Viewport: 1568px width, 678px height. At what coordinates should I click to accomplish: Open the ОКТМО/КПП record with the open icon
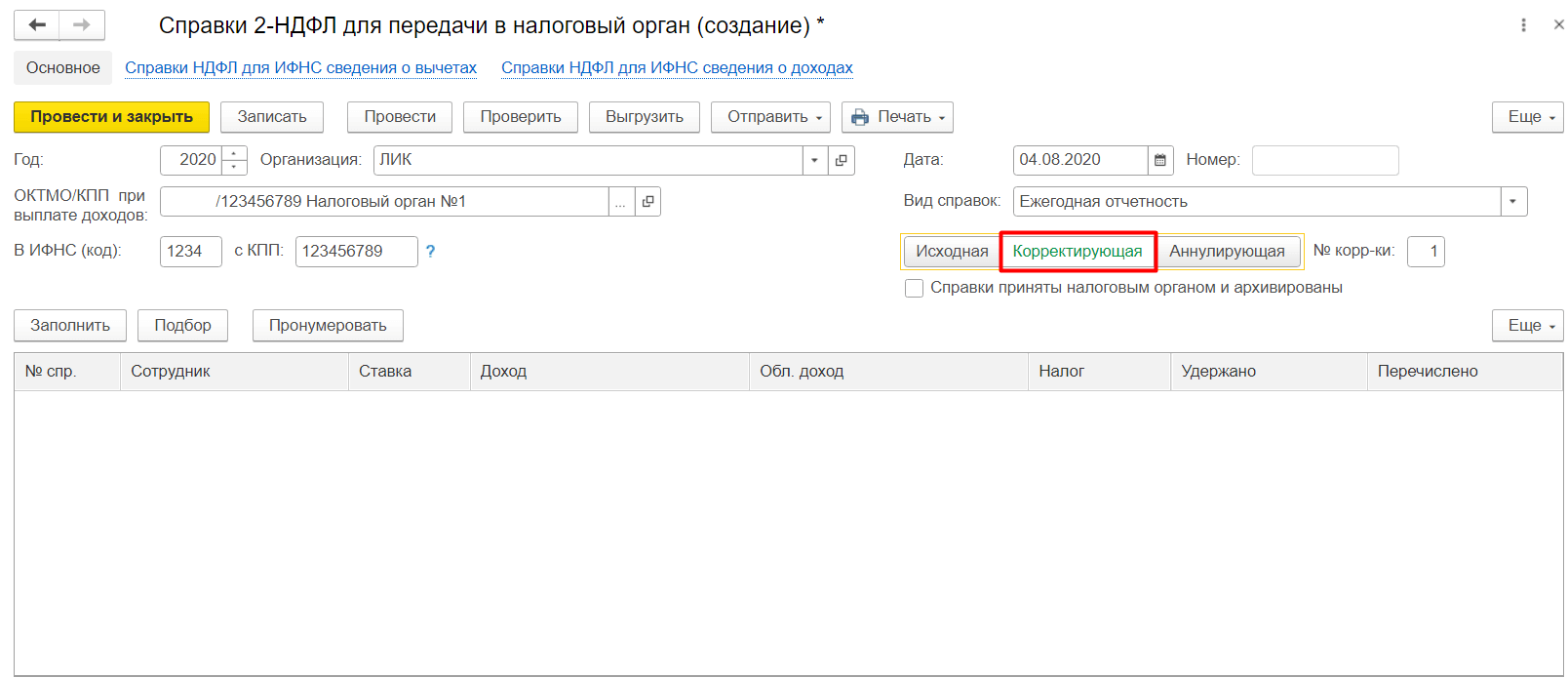648,201
